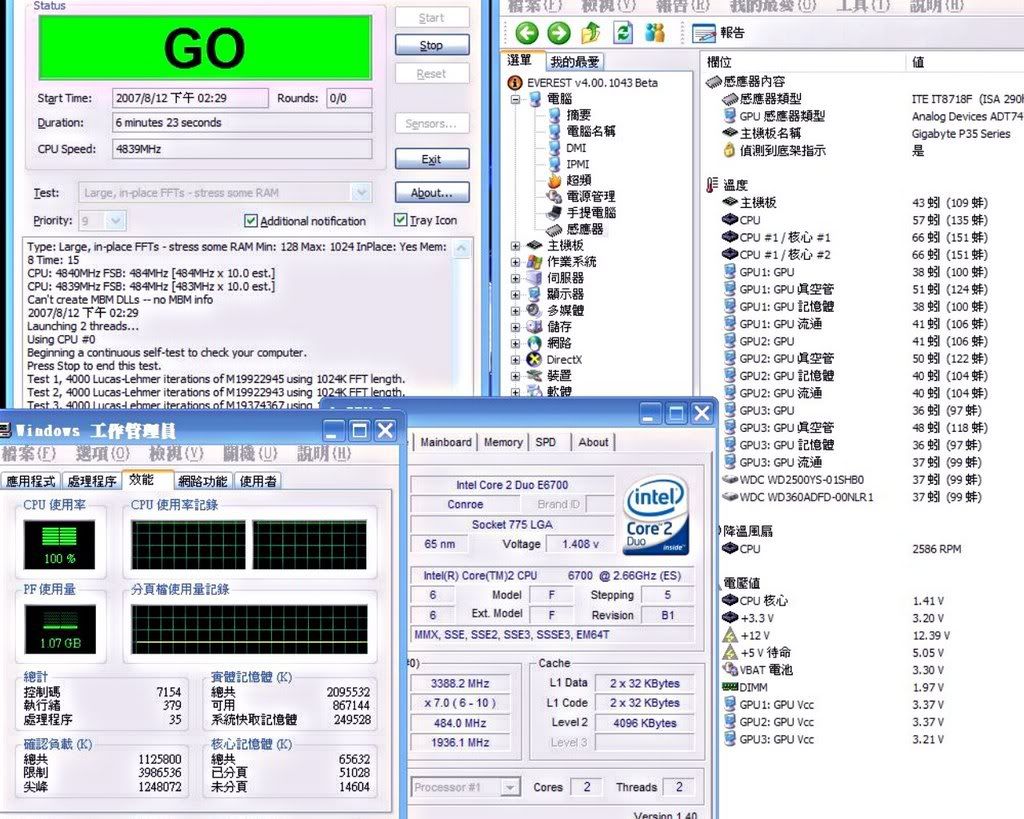This screenshot has width=1024, height=819.
Task: Click the CPU Speed field showing 4839MHz
Action: coord(242,149)
